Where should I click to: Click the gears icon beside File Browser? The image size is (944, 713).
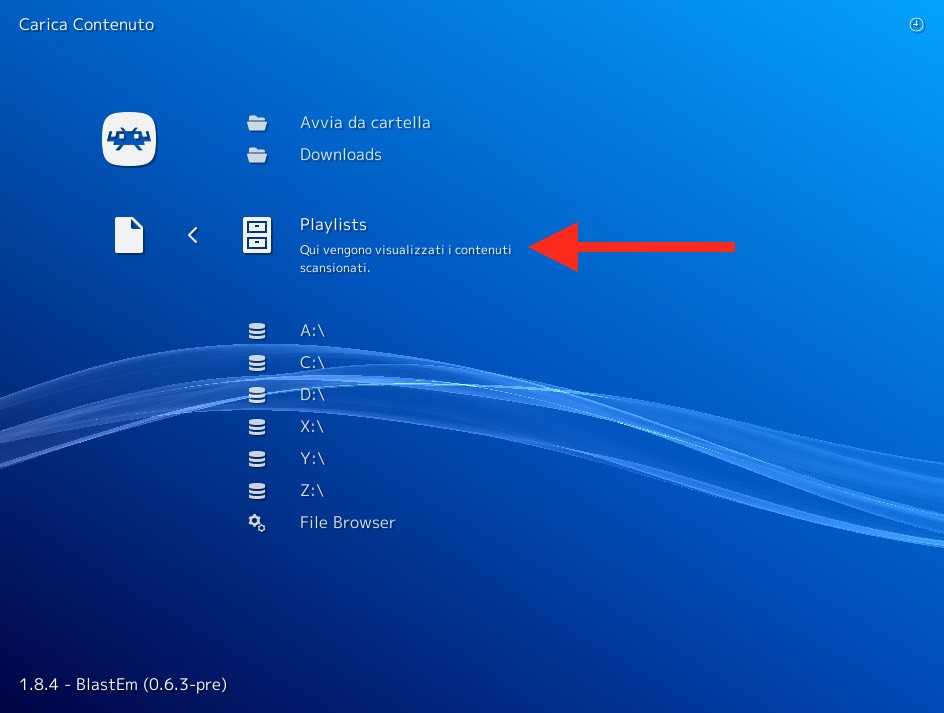[x=257, y=523]
